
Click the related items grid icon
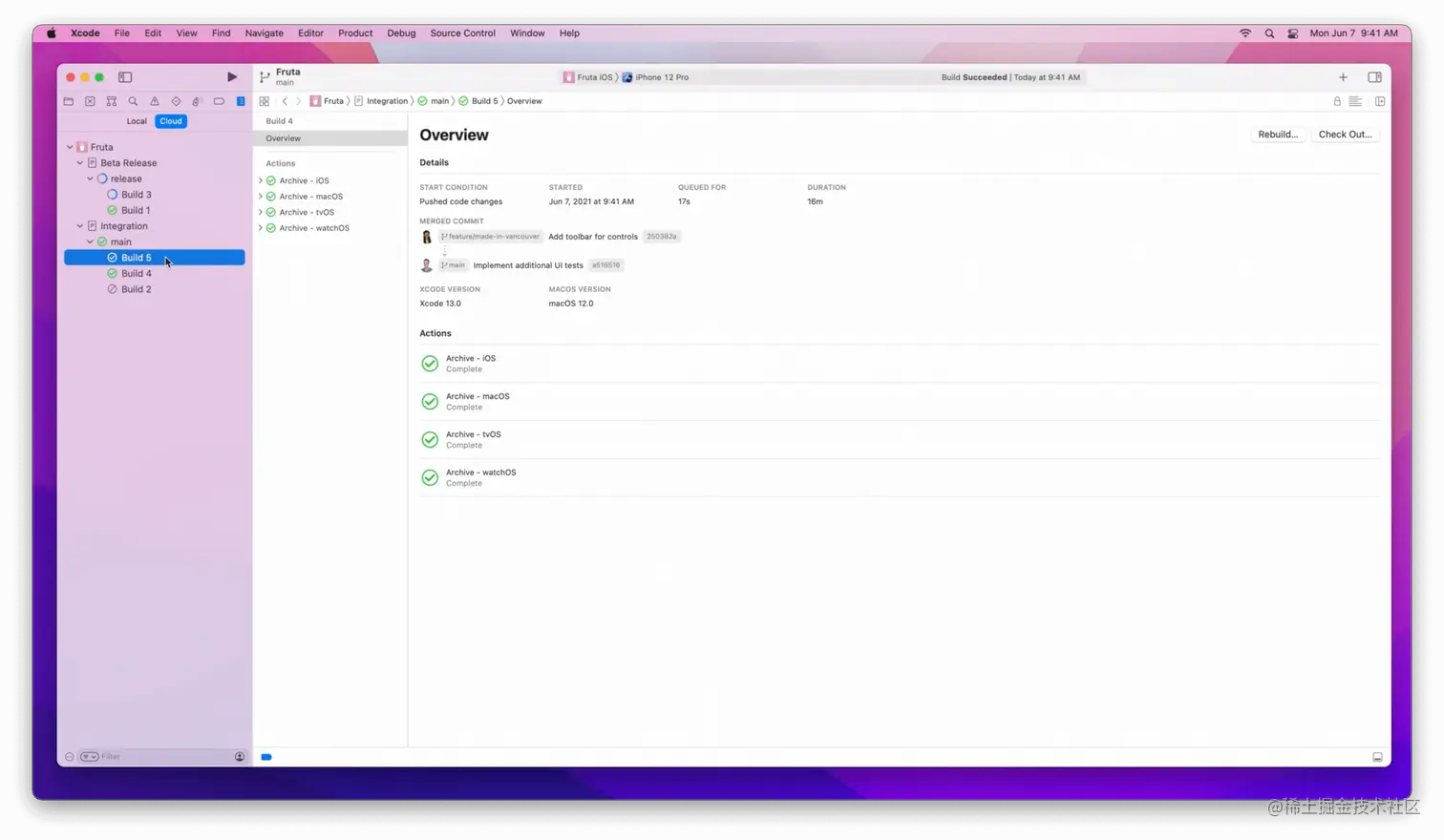(265, 101)
